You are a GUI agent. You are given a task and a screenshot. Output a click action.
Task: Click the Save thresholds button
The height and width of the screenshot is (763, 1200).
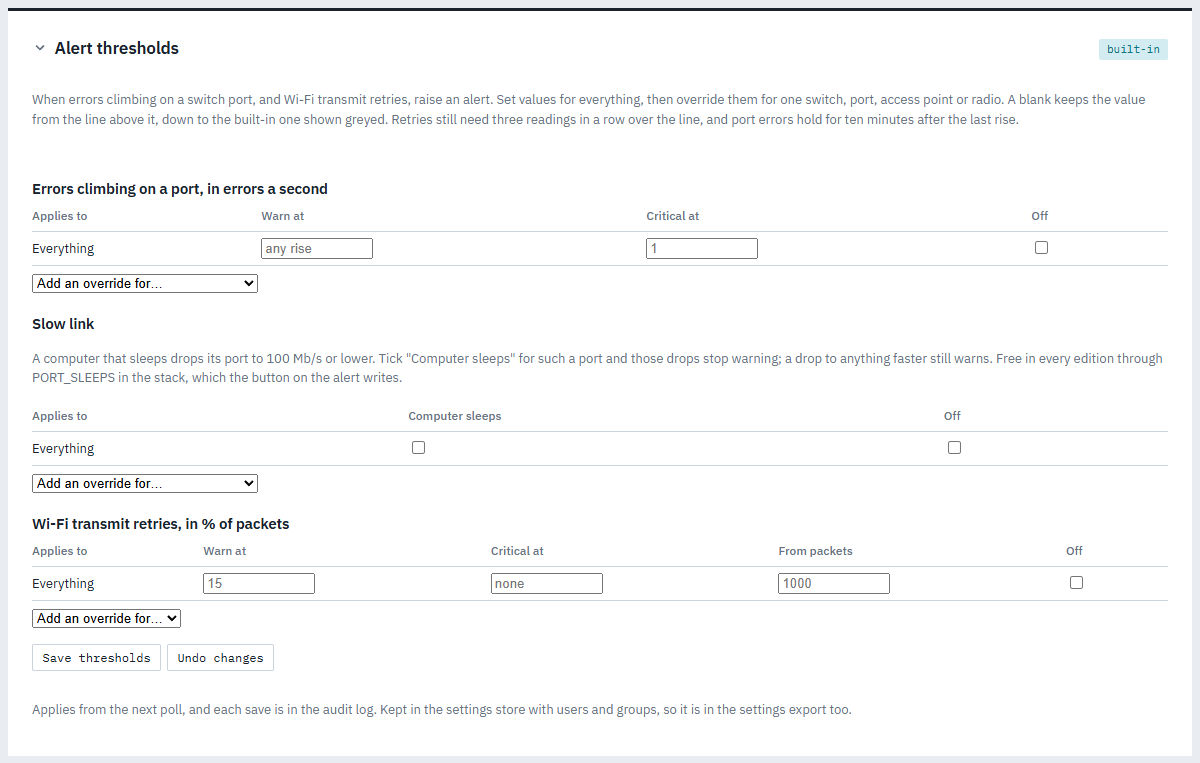(96, 658)
